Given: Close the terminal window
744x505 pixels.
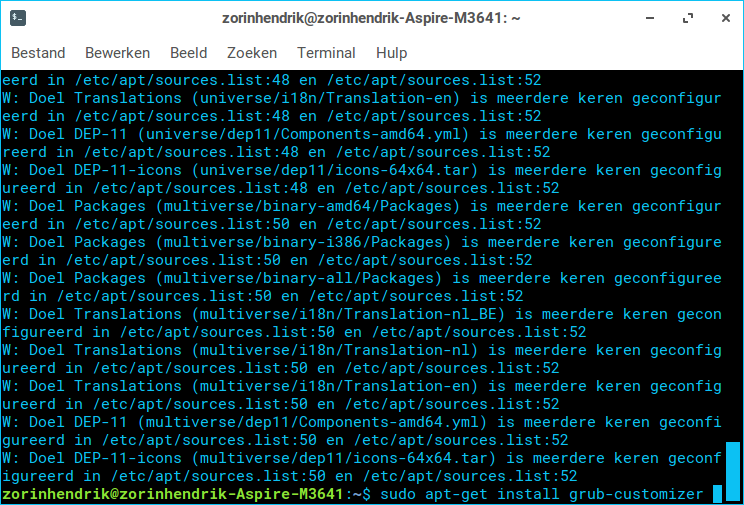Looking at the screenshot, I should pyautogui.click(x=725, y=19).
